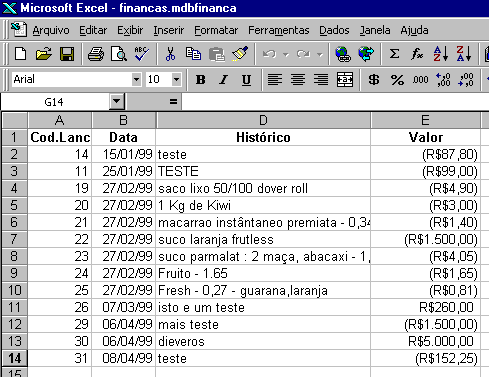
Task: Redo the last undone action
Action: pos(303,54)
